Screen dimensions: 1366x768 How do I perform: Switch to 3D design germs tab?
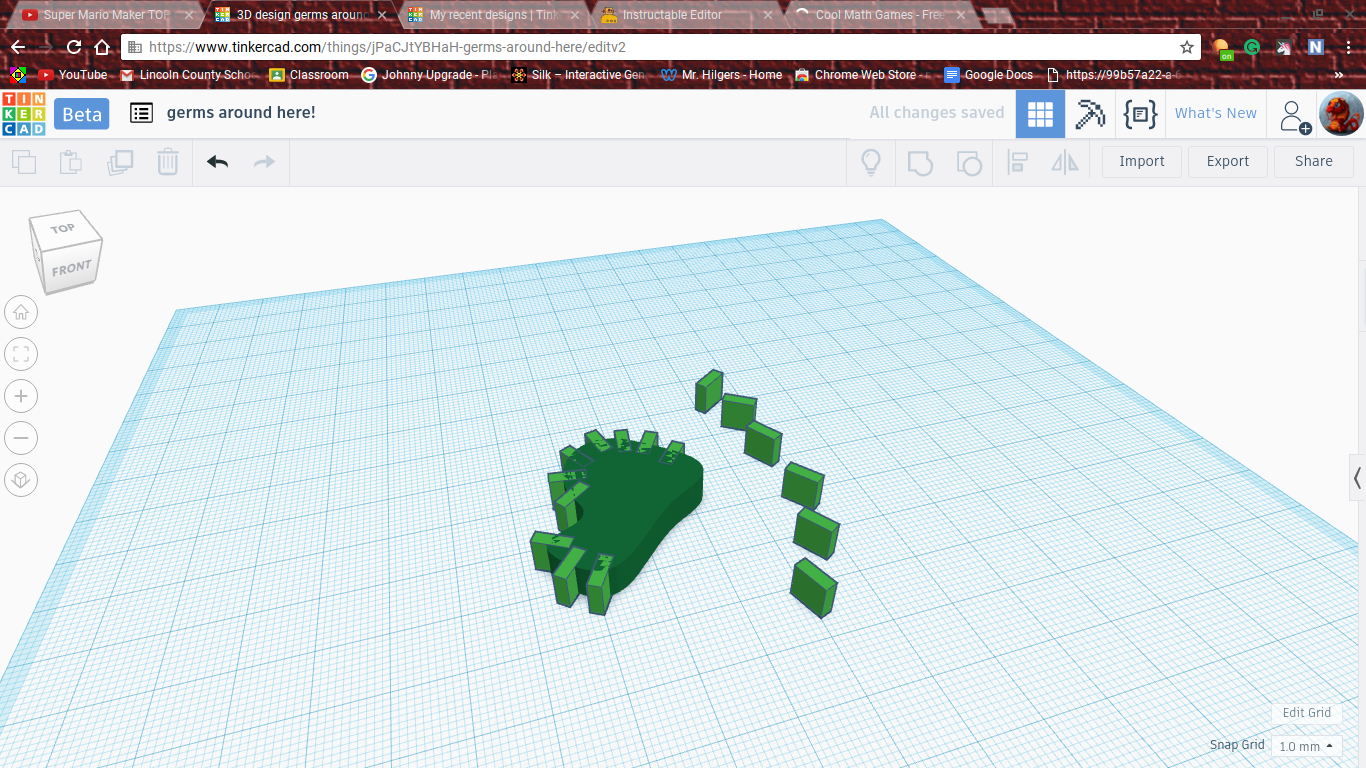click(x=300, y=15)
